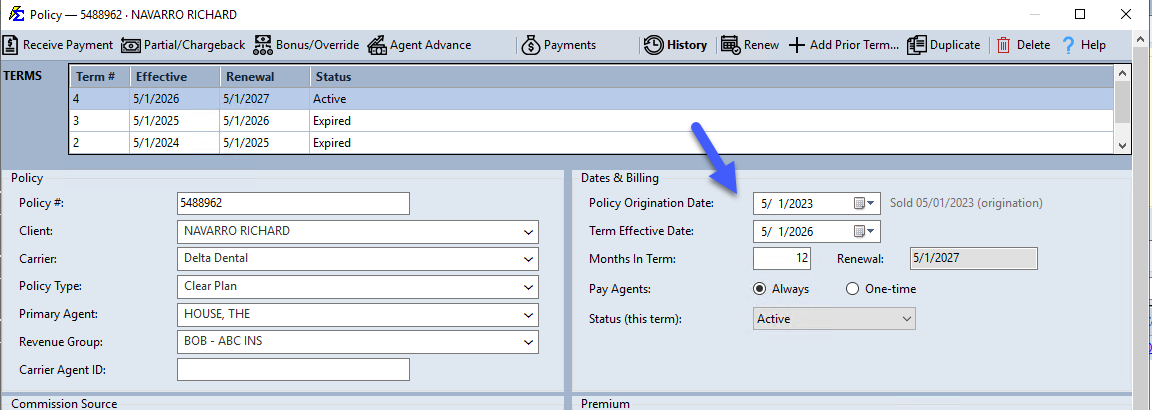Click the Agent Advance toolbar icon
Viewport: 1152px width, 410px height.
377,45
